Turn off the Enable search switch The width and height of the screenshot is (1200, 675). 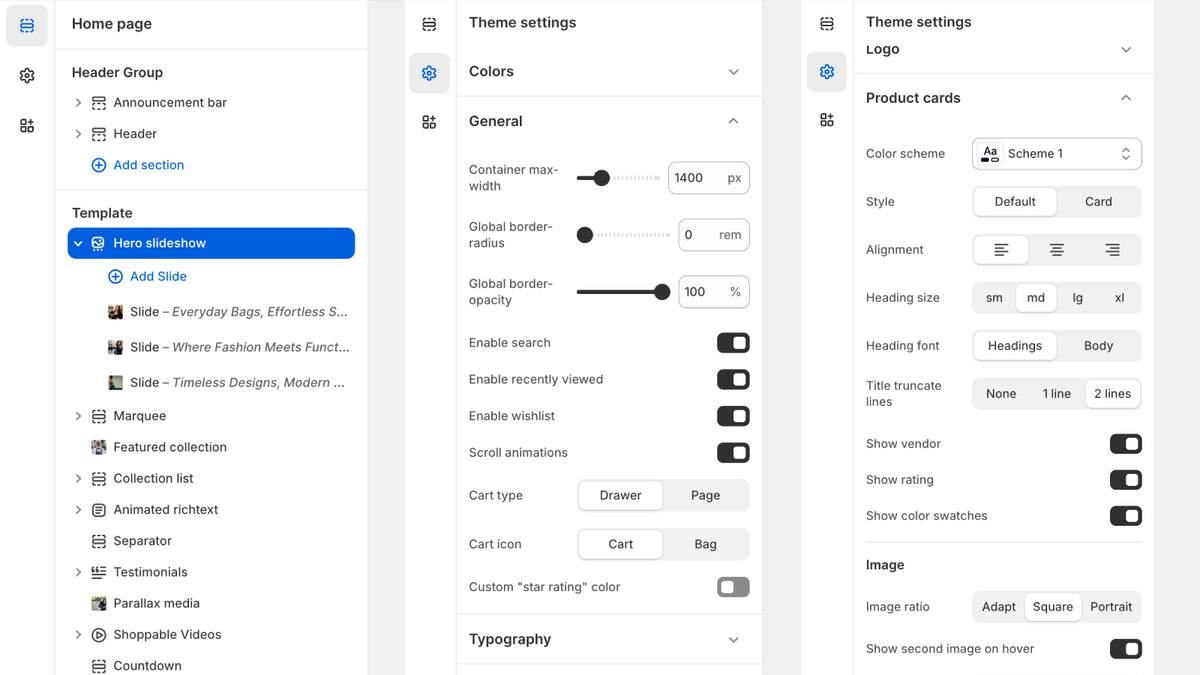pyautogui.click(x=733, y=343)
